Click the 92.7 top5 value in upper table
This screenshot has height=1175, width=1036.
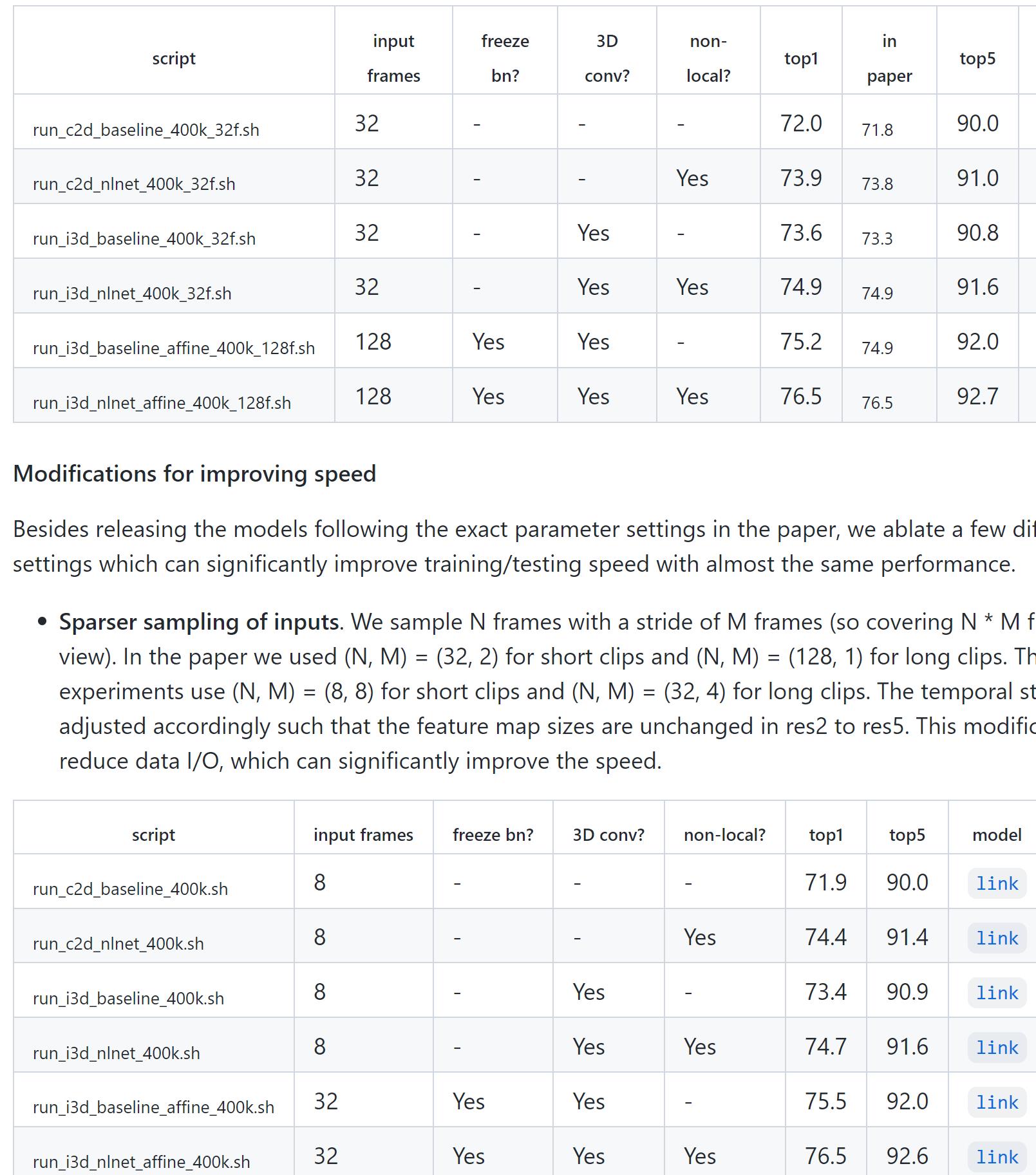977,397
